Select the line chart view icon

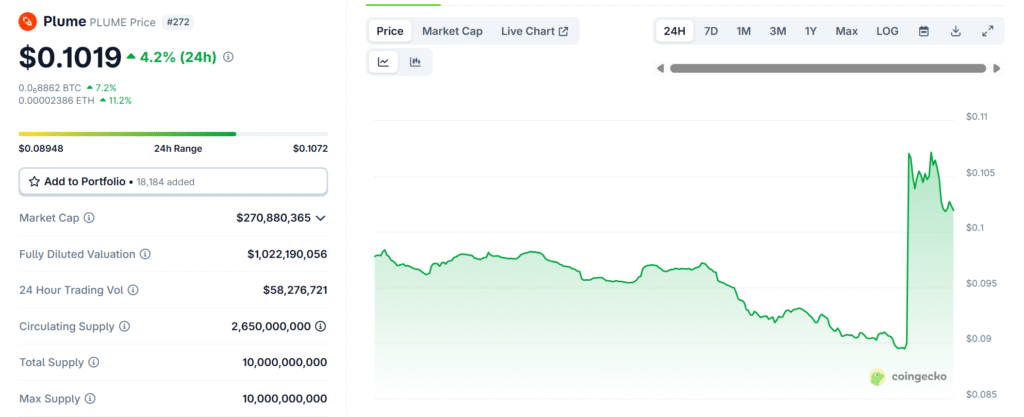pos(383,62)
